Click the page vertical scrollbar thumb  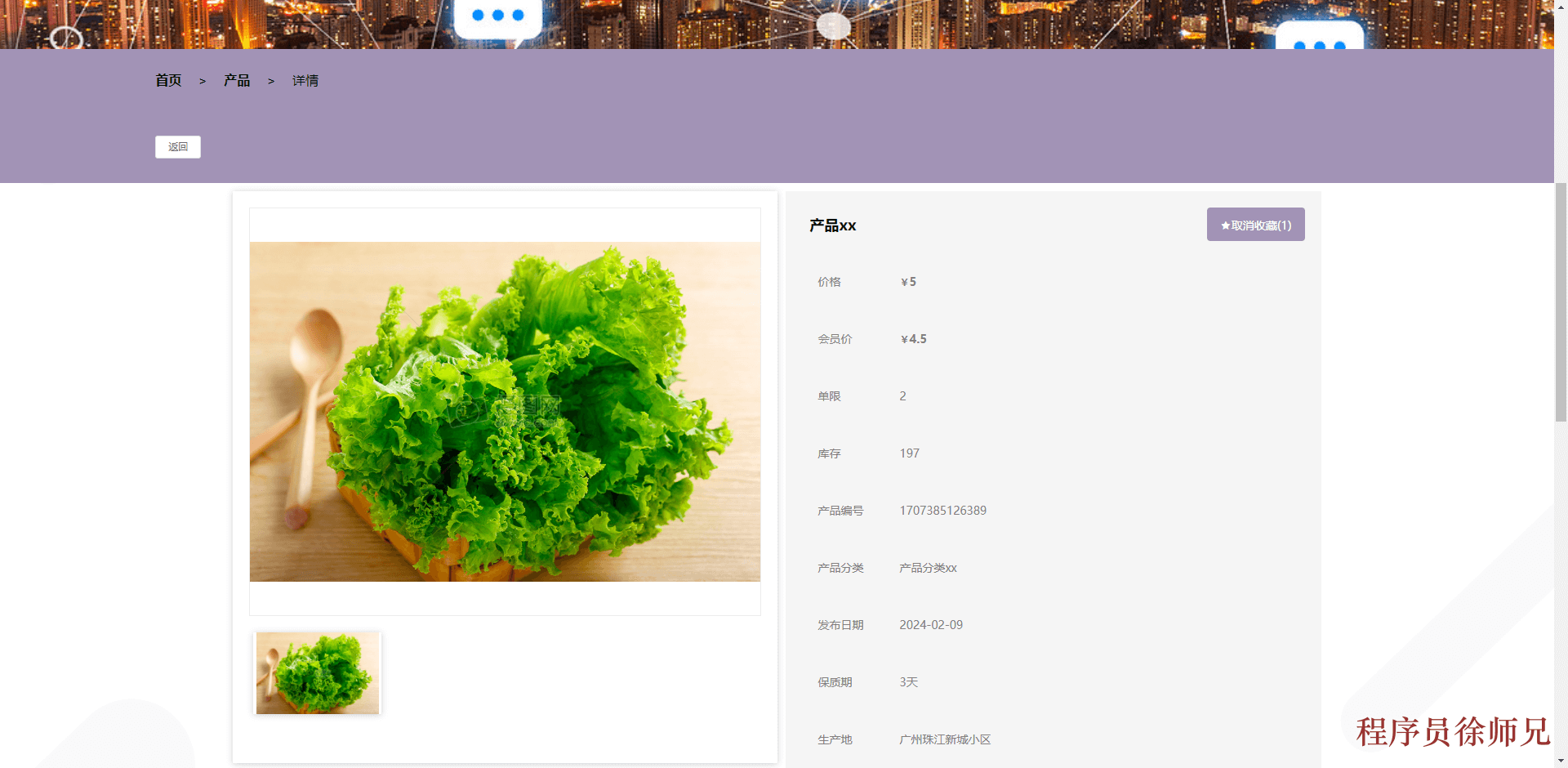(x=1561, y=302)
